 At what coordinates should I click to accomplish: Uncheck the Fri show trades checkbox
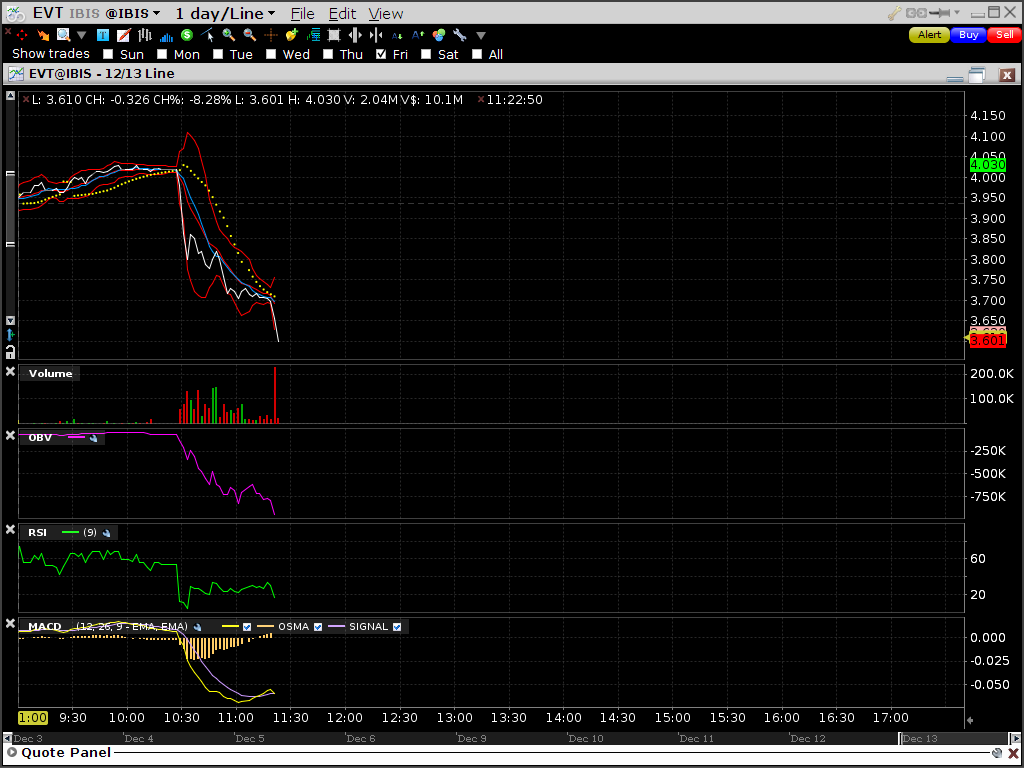[x=381, y=54]
